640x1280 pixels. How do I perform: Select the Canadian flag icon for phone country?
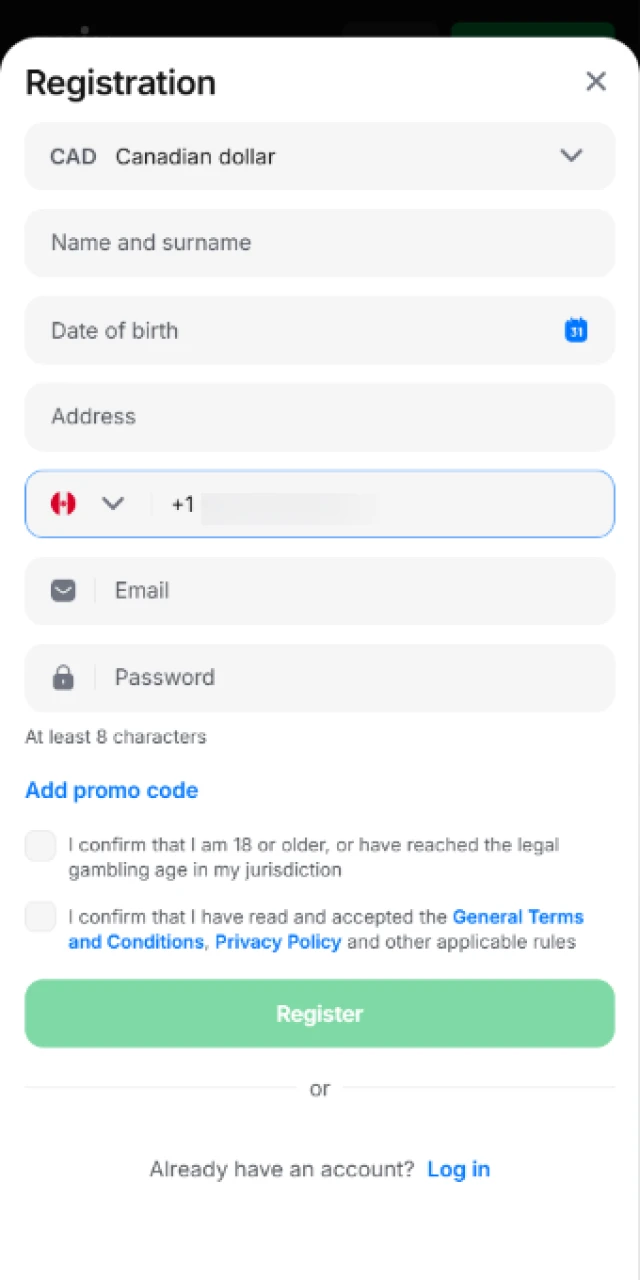tap(63, 503)
